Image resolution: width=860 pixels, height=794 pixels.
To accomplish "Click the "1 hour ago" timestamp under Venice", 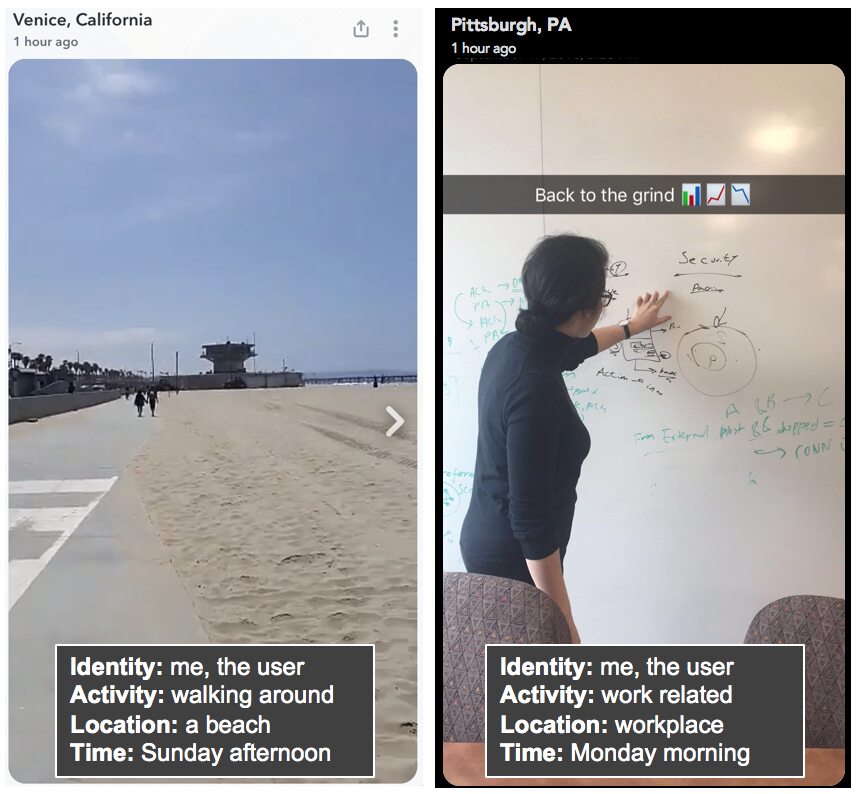I will click(46, 42).
